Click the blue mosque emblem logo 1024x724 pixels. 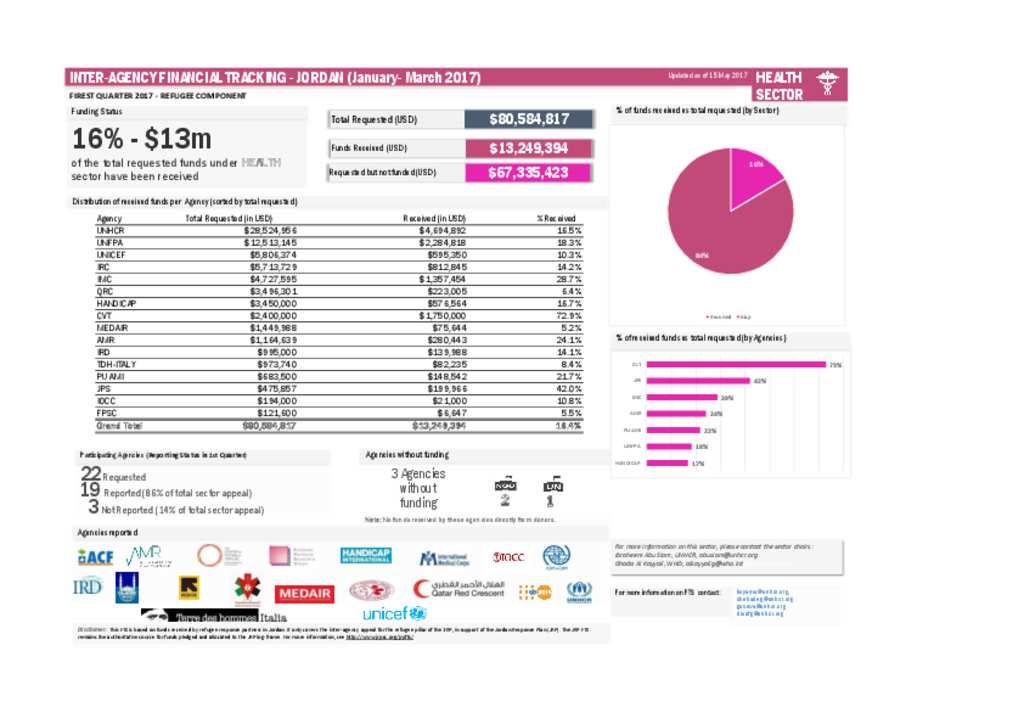127,588
